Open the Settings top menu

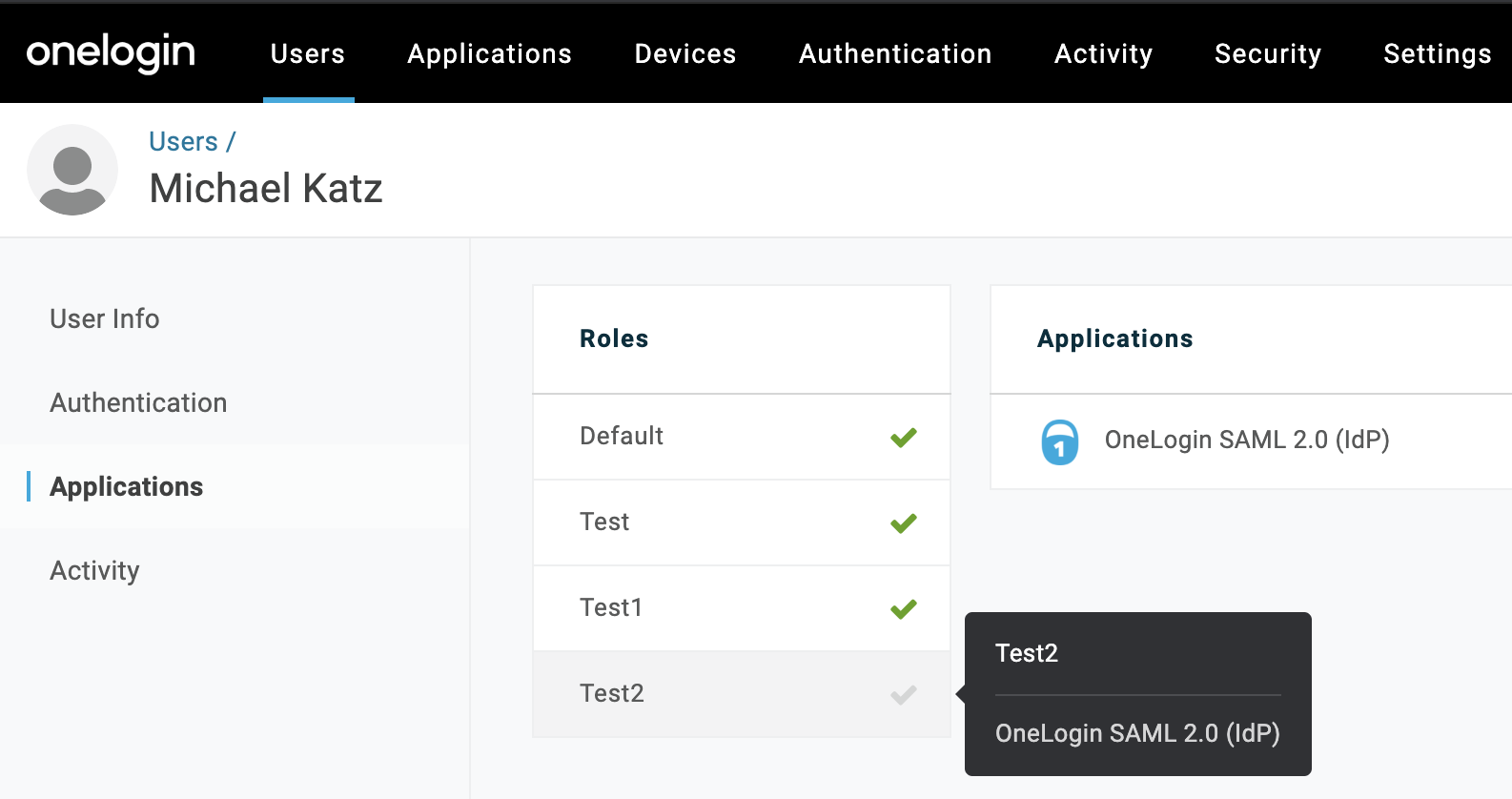pyautogui.click(x=1438, y=54)
